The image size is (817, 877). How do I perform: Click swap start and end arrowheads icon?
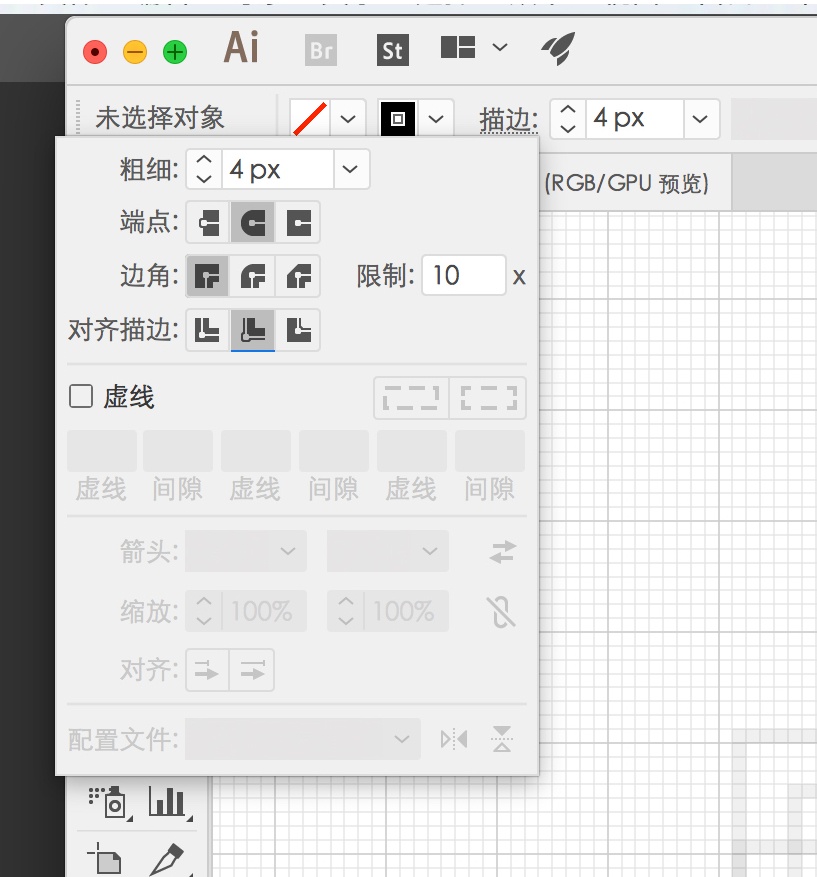[x=502, y=551]
